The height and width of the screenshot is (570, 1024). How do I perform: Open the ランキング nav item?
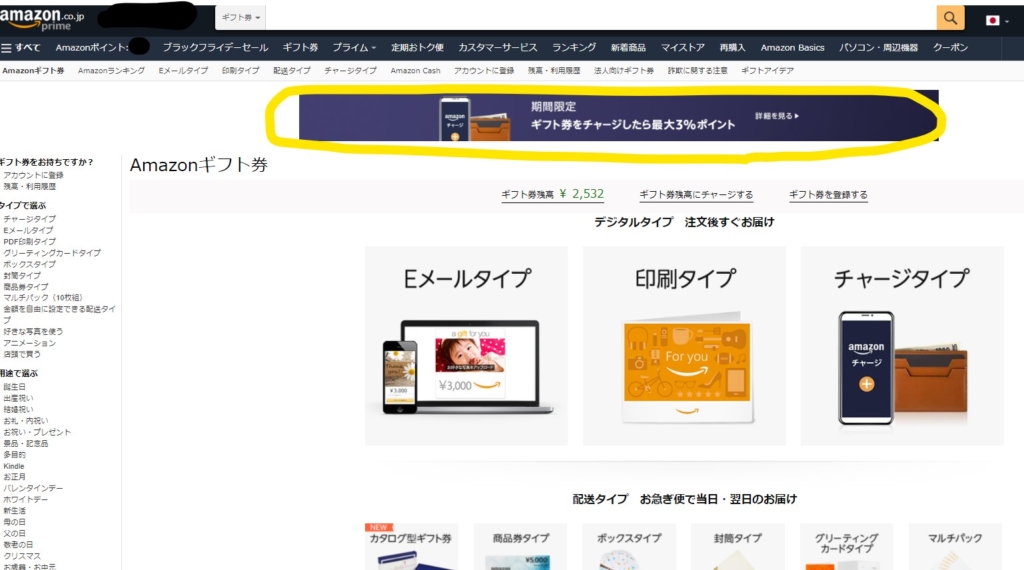click(574, 48)
